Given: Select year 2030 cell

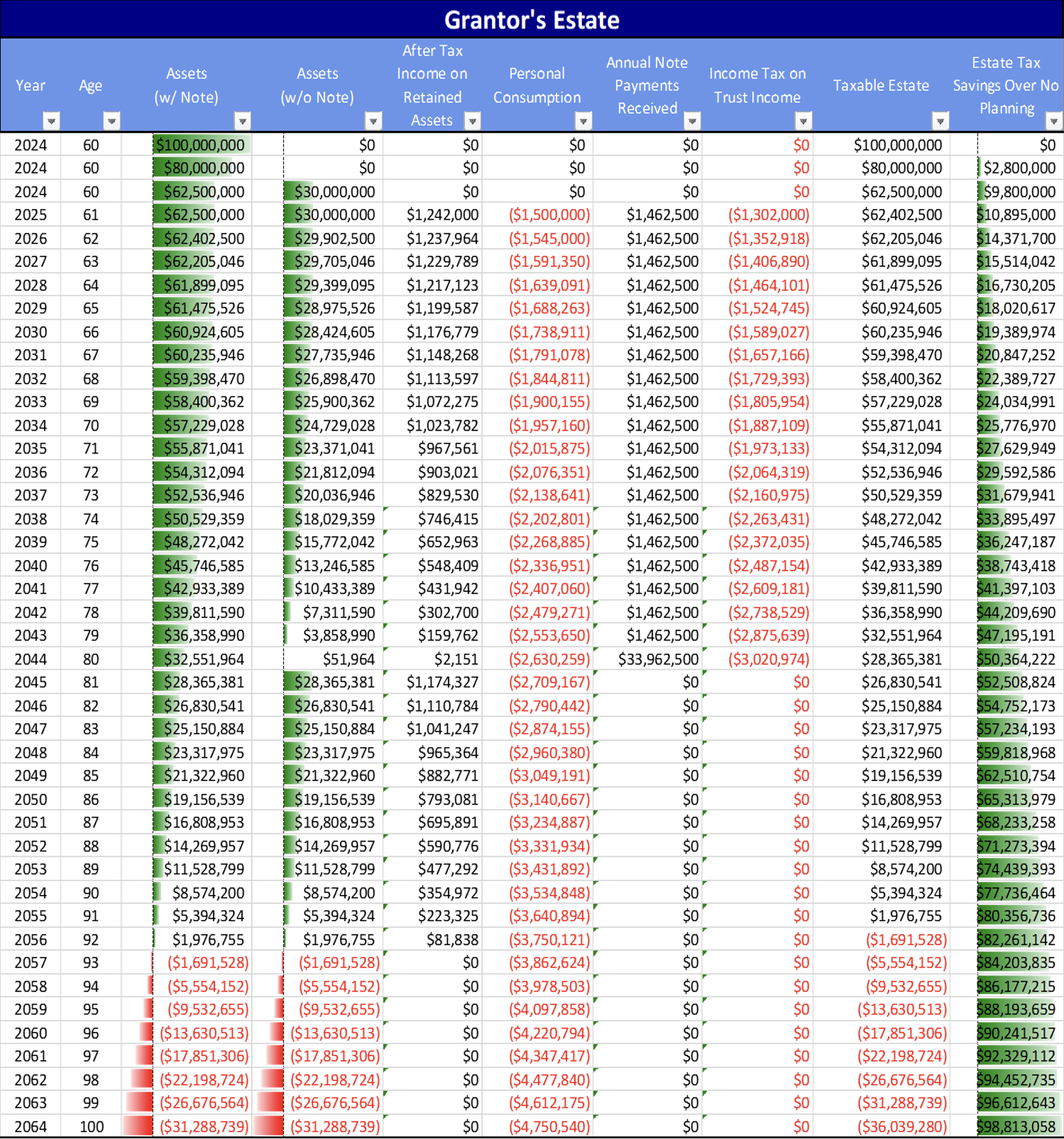Looking at the screenshot, I should pyautogui.click(x=30, y=332).
